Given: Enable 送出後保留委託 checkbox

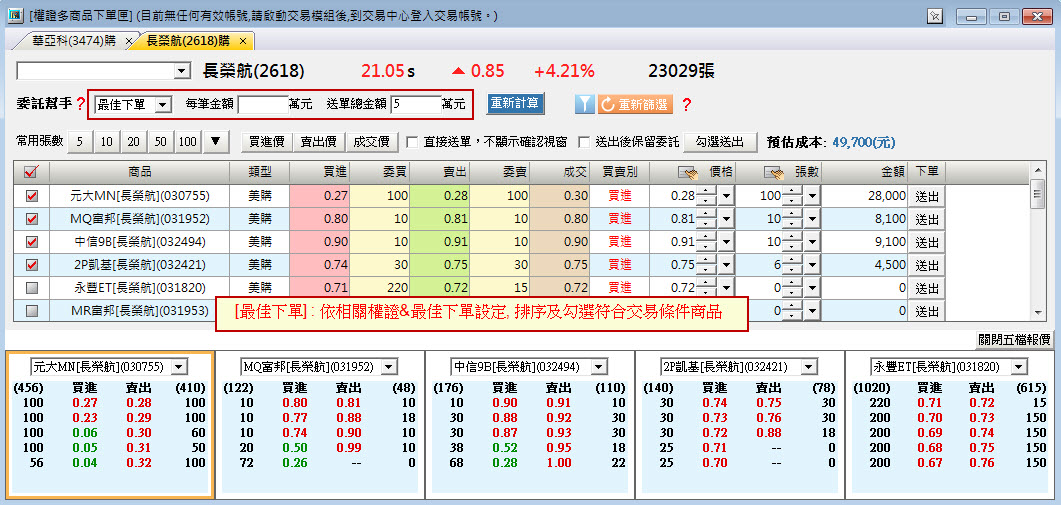Looking at the screenshot, I should tap(583, 141).
